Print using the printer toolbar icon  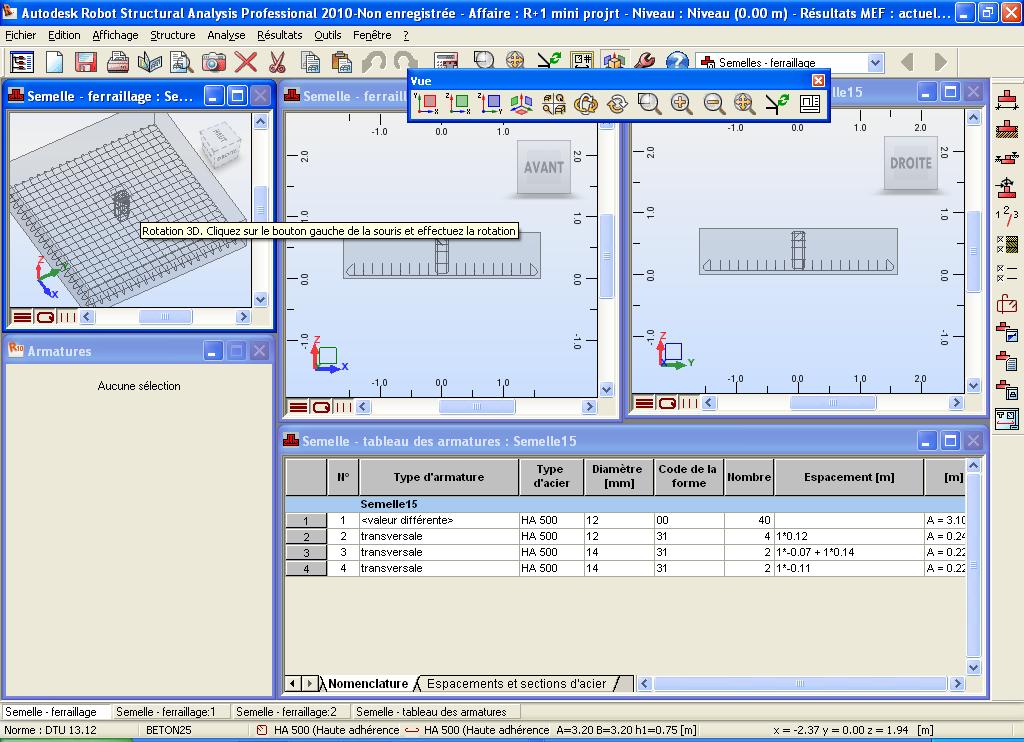tap(118, 62)
